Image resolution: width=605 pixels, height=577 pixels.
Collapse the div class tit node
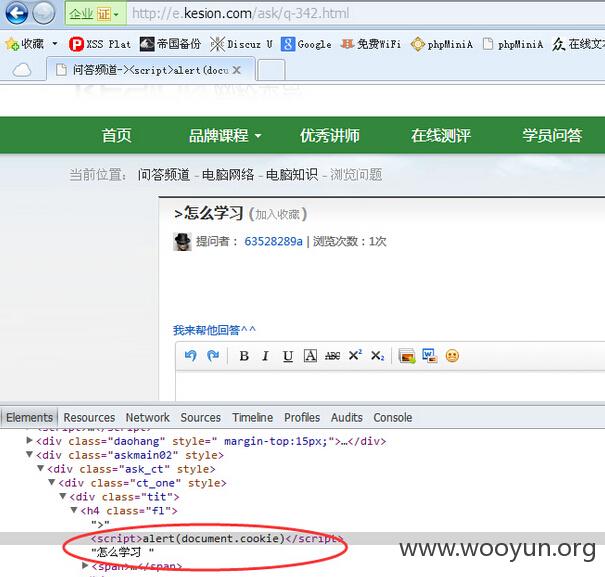63,496
